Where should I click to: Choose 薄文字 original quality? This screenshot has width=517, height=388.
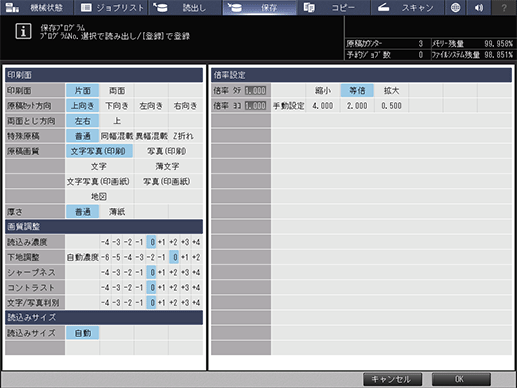[168, 166]
